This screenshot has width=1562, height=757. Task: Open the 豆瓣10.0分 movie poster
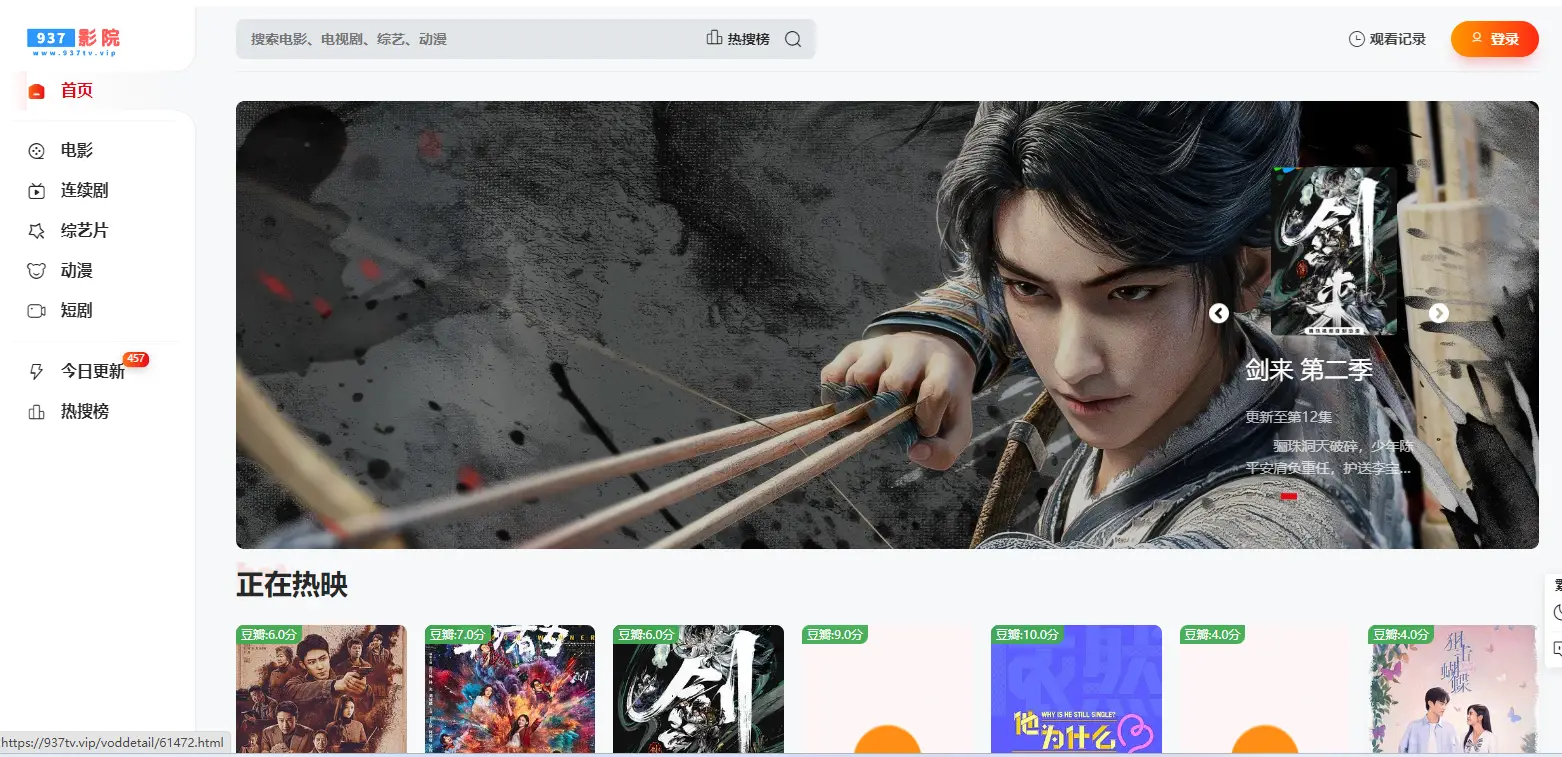pyautogui.click(x=1076, y=690)
